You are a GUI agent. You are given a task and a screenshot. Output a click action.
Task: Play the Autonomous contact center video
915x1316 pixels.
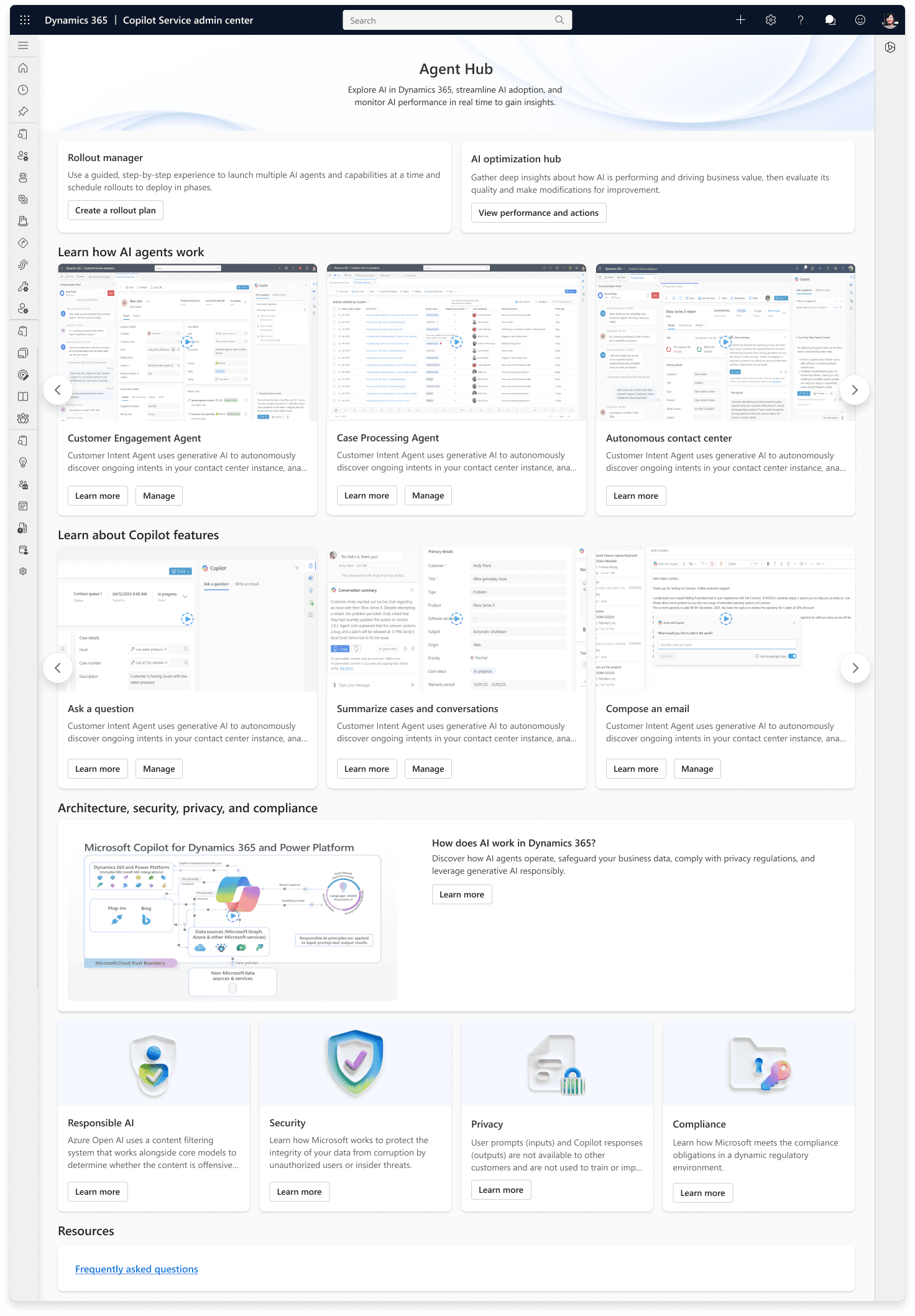(x=725, y=341)
